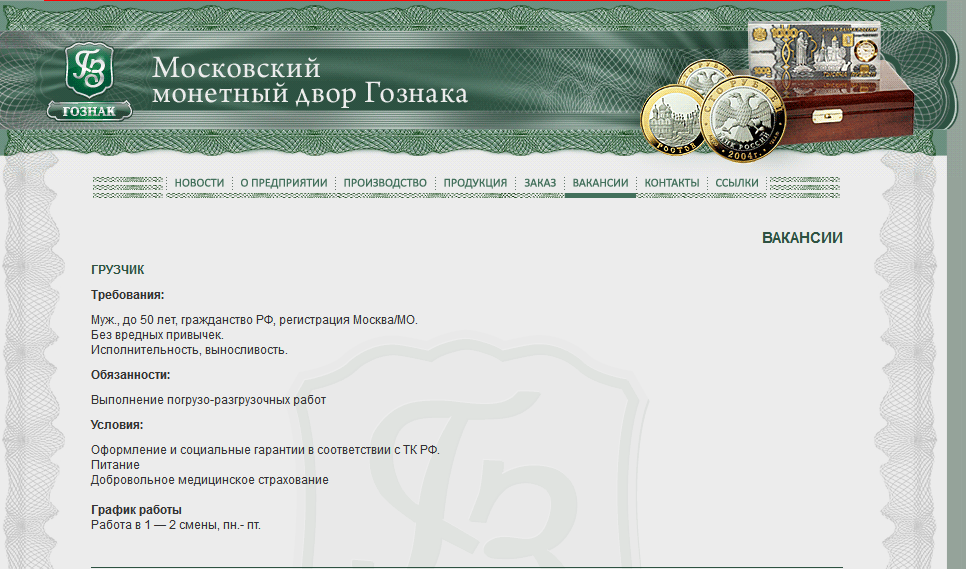
Task: Click 'Добровольное медицинское страхование' text
Action: click(x=209, y=480)
